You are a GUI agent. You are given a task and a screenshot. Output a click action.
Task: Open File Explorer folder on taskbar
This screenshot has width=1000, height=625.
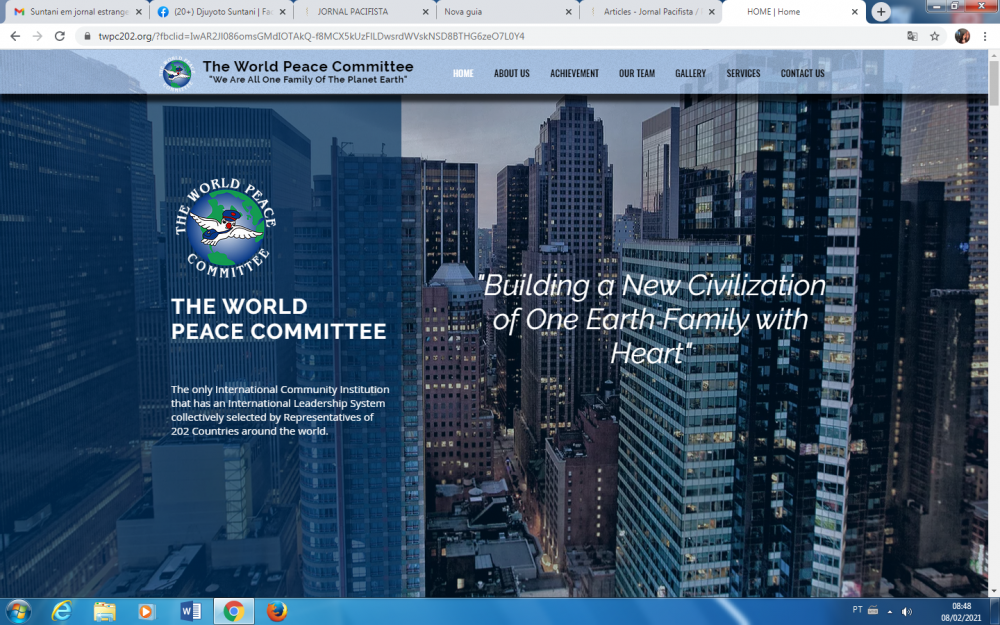click(x=105, y=612)
